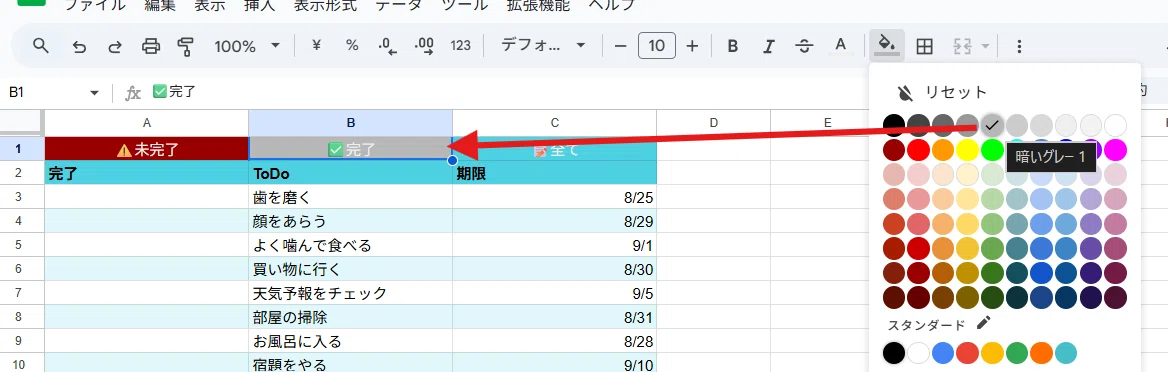Select the 期限 header cell
Viewport: 1168px width, 372px height.
coord(554,173)
